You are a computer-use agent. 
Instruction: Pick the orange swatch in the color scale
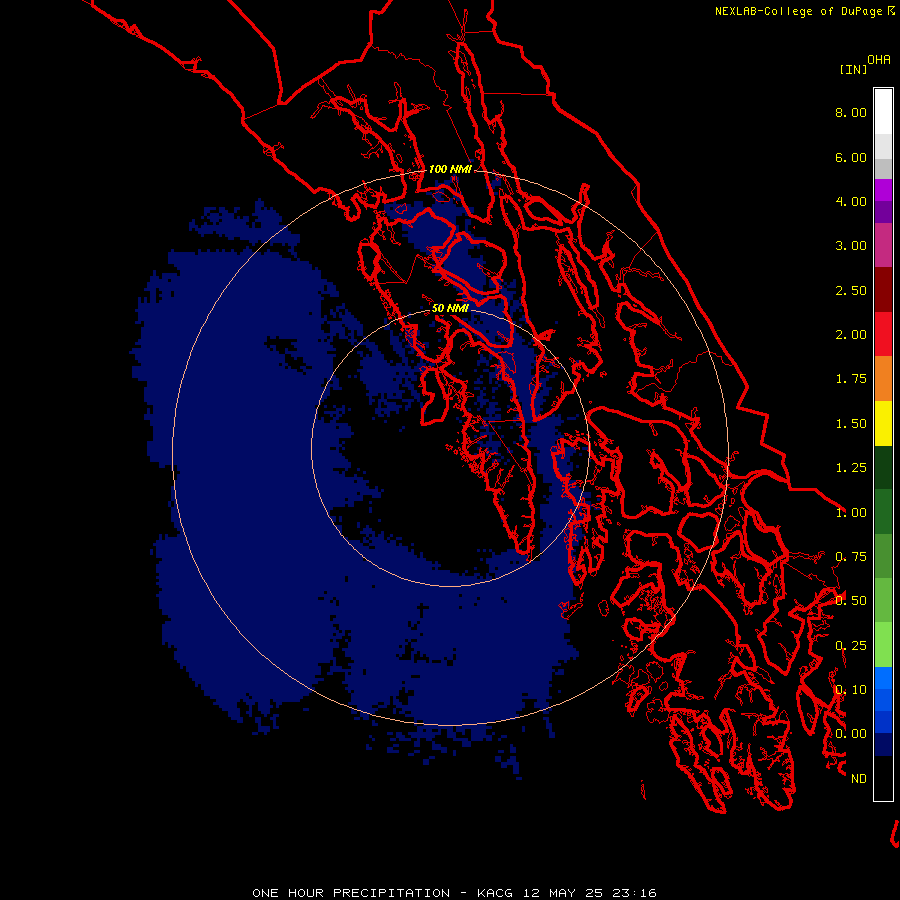883,379
